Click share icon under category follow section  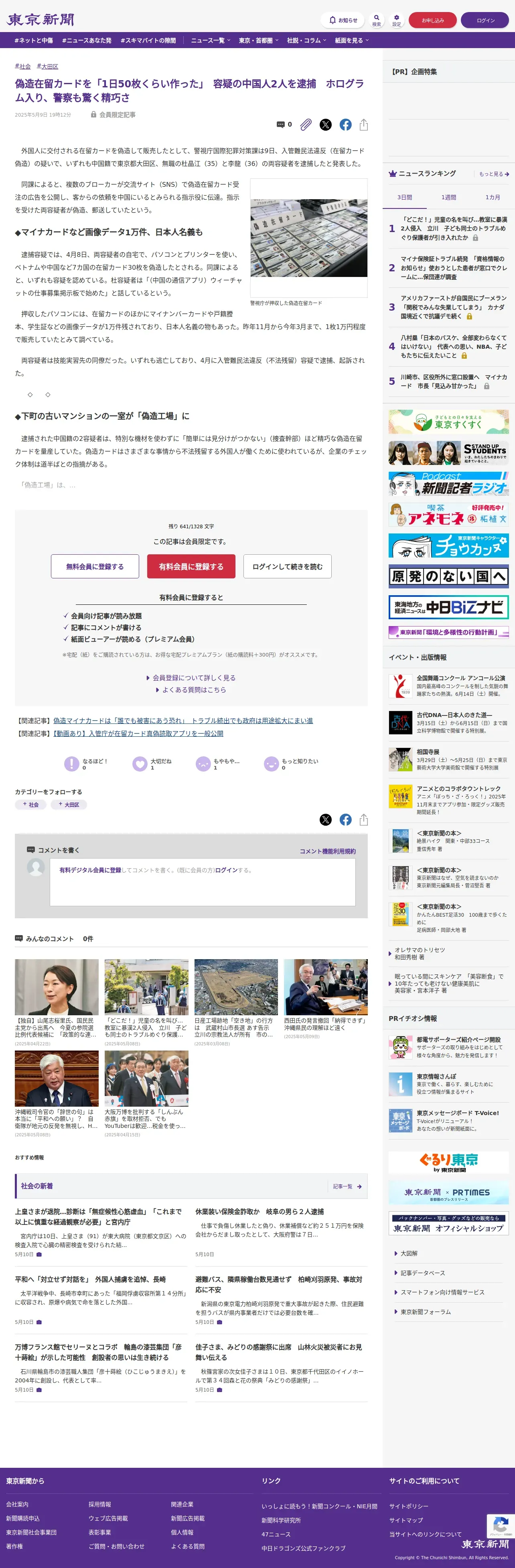pyautogui.click(x=364, y=820)
